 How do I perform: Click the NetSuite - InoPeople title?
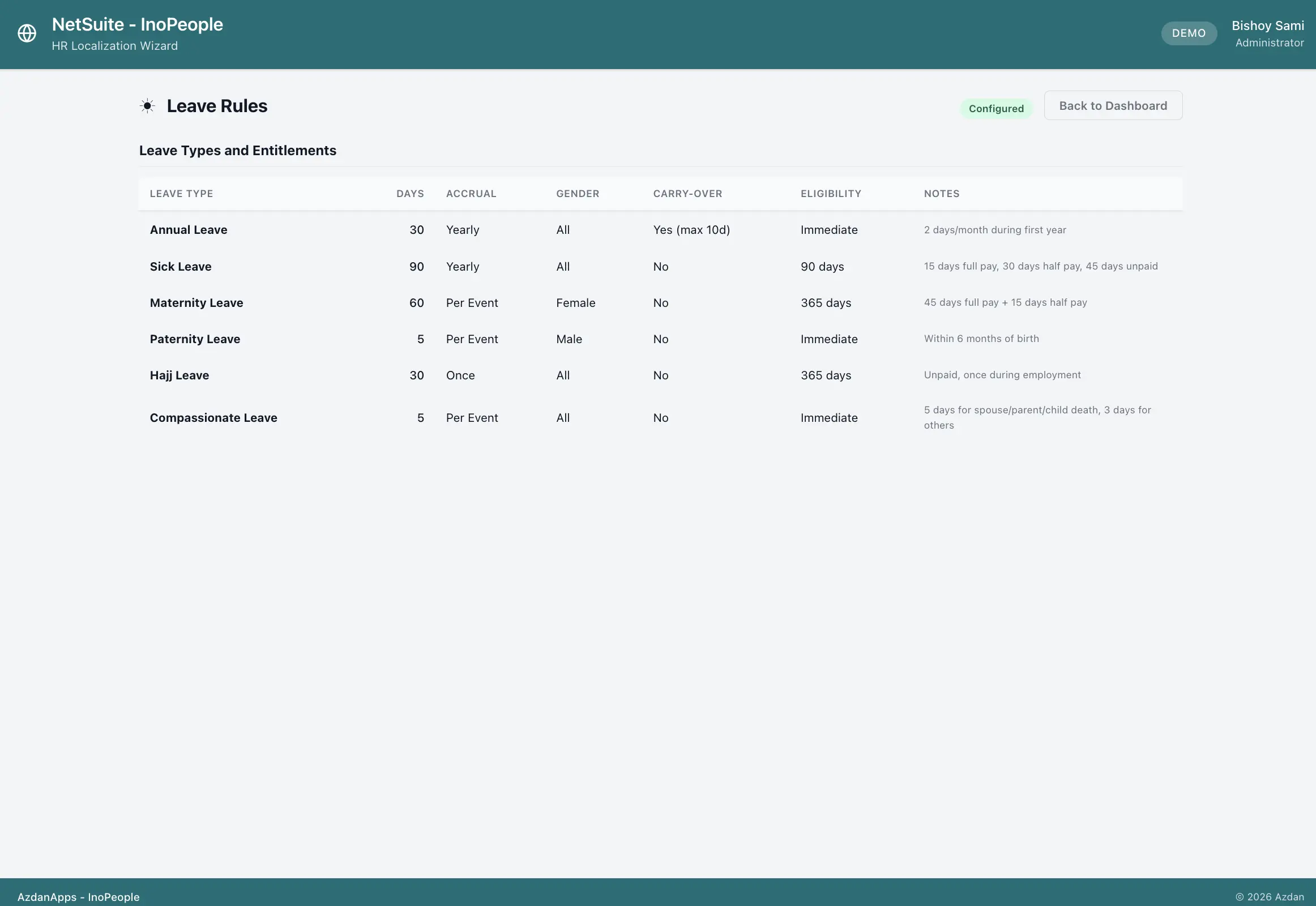[138, 24]
